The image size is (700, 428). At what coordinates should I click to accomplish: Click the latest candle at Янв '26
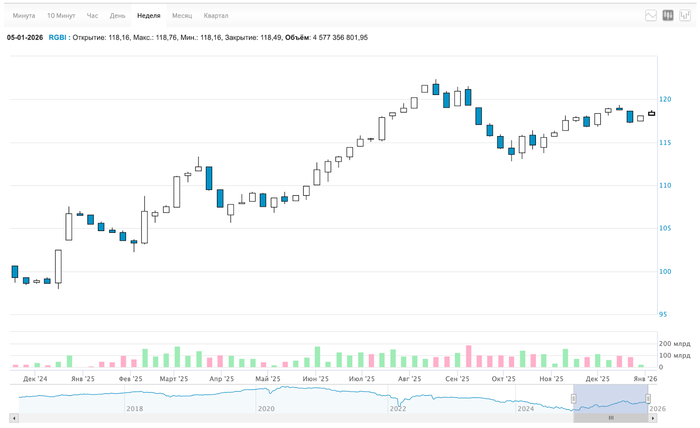coord(651,114)
